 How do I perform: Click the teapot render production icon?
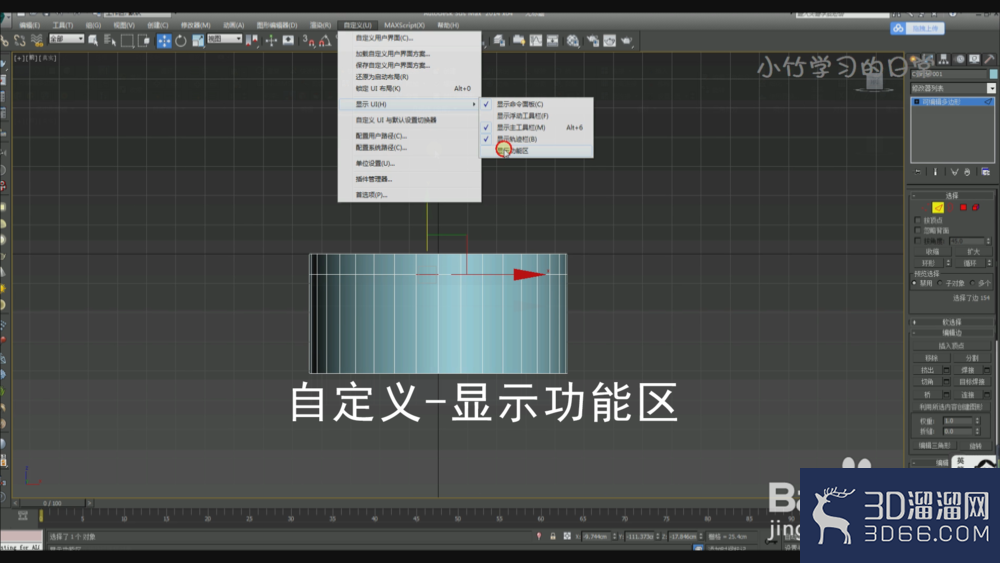(x=627, y=41)
